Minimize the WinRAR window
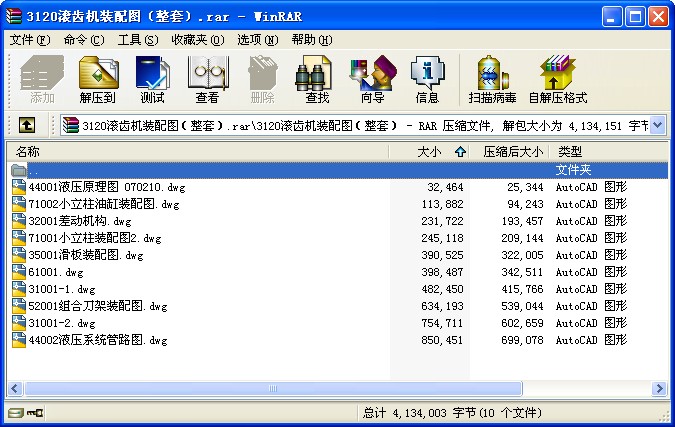This screenshot has width=675, height=427. (x=612, y=16)
